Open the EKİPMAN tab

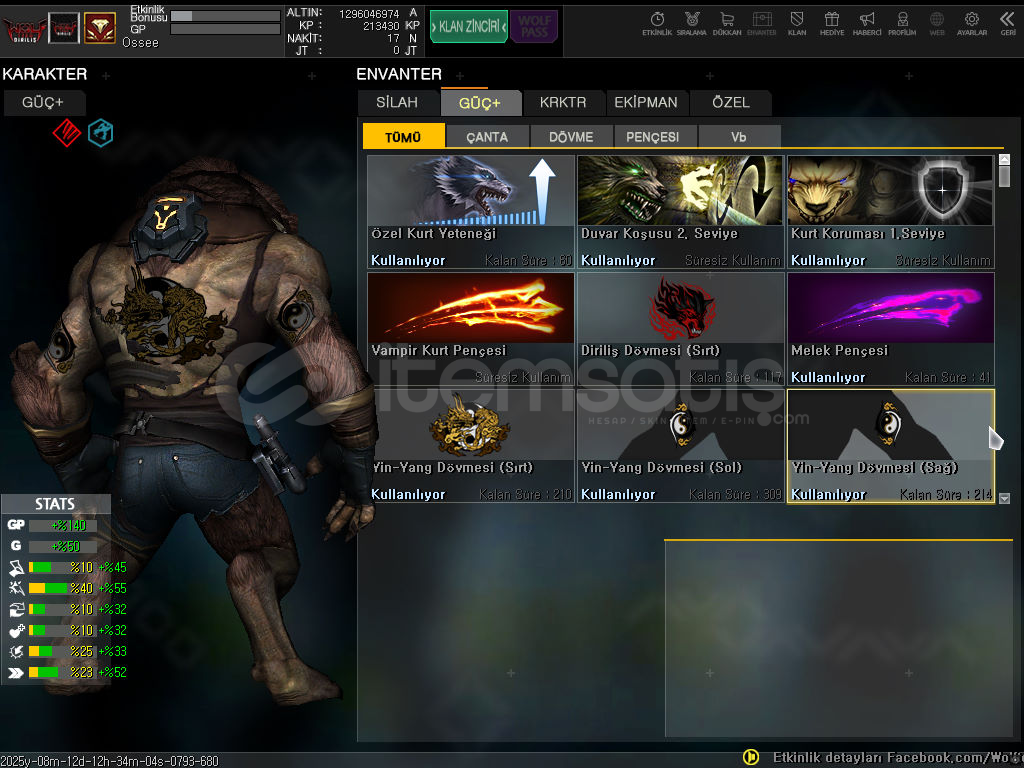coord(646,103)
